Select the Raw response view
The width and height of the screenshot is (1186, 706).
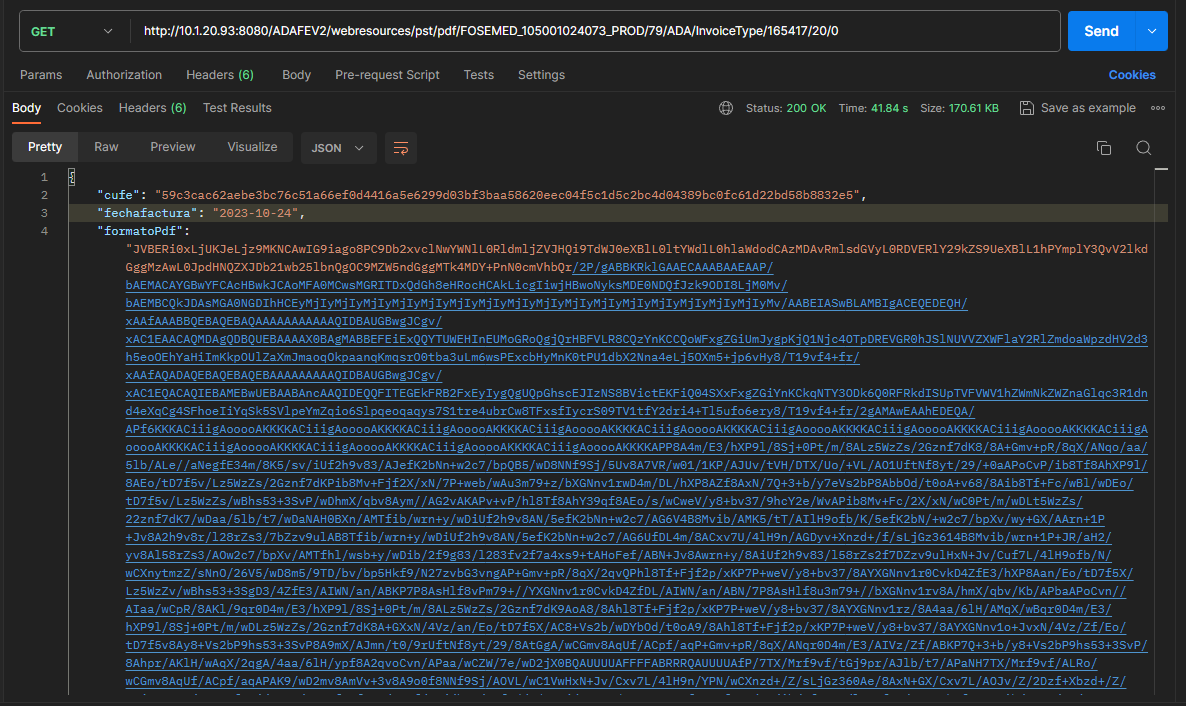point(106,147)
